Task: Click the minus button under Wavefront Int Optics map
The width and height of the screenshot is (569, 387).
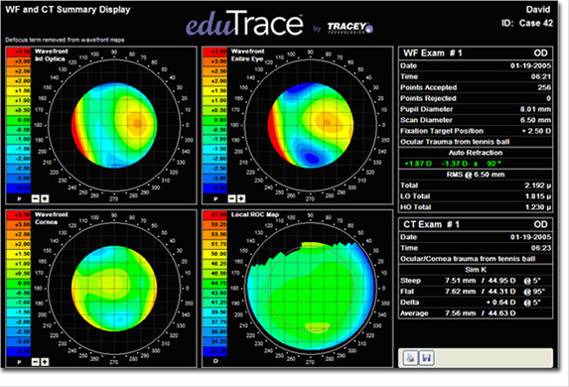Action: tap(35, 199)
